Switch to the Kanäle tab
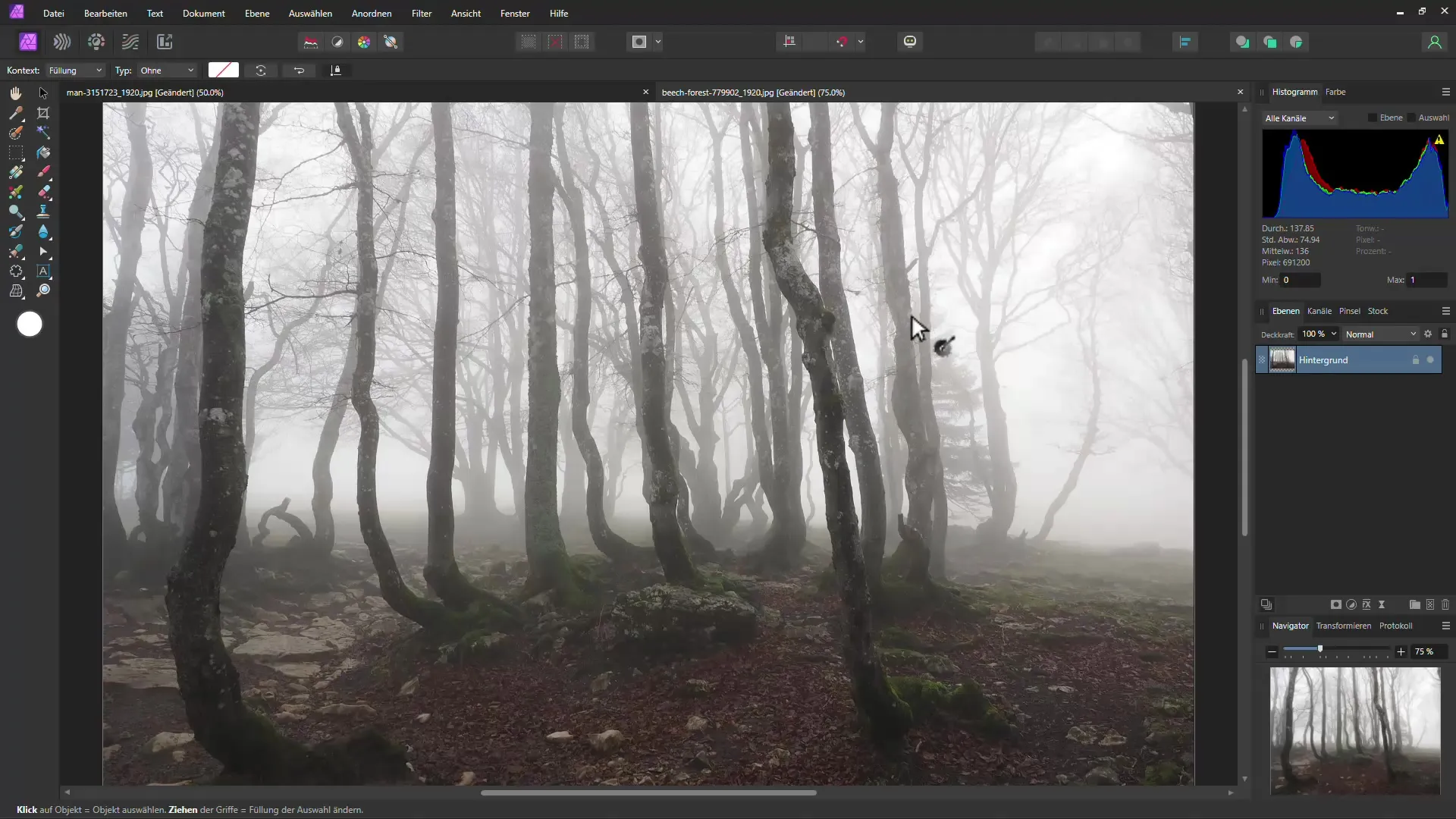This screenshot has width=1456, height=819. [x=1319, y=311]
